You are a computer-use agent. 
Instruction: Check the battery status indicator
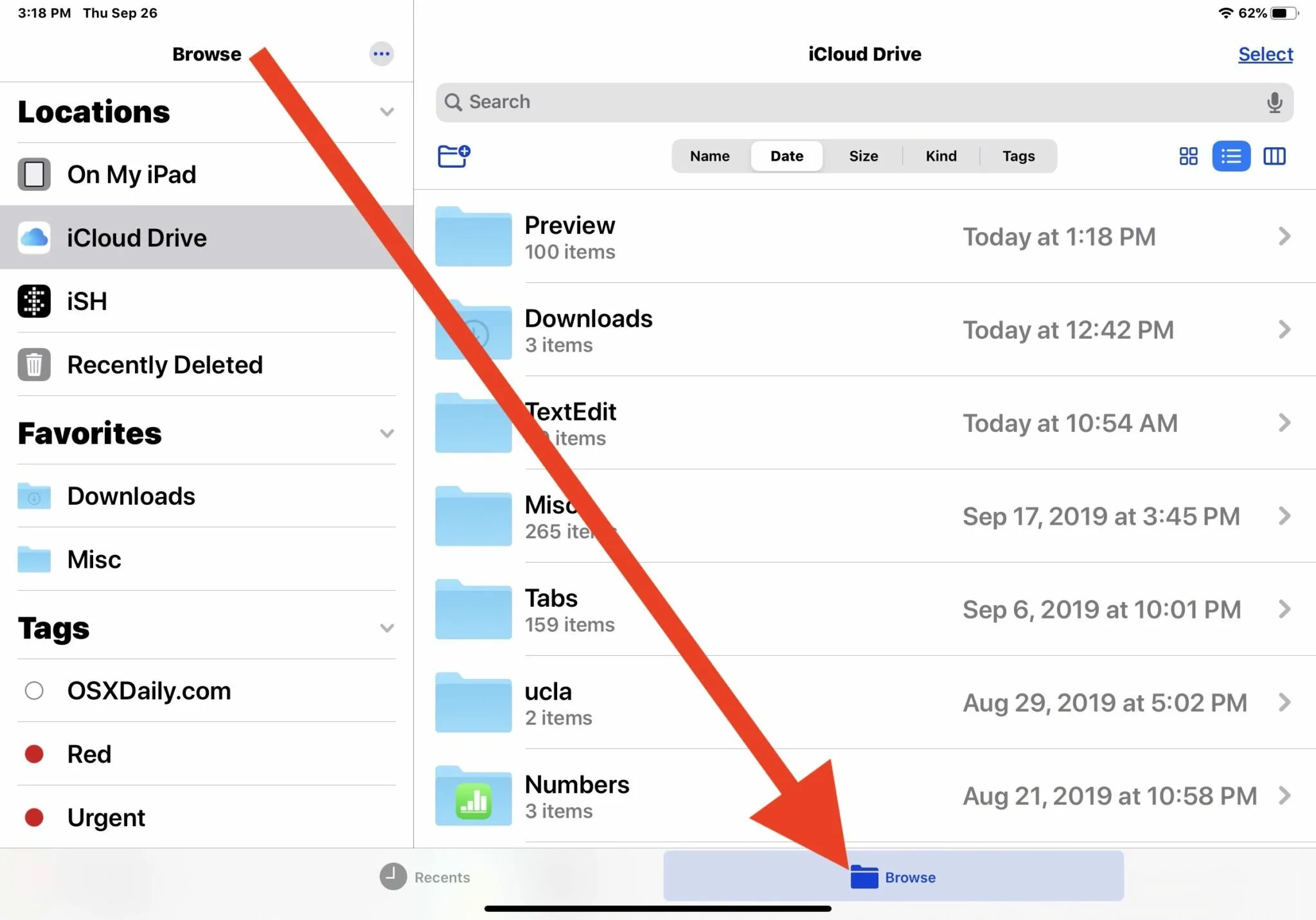(x=1284, y=13)
